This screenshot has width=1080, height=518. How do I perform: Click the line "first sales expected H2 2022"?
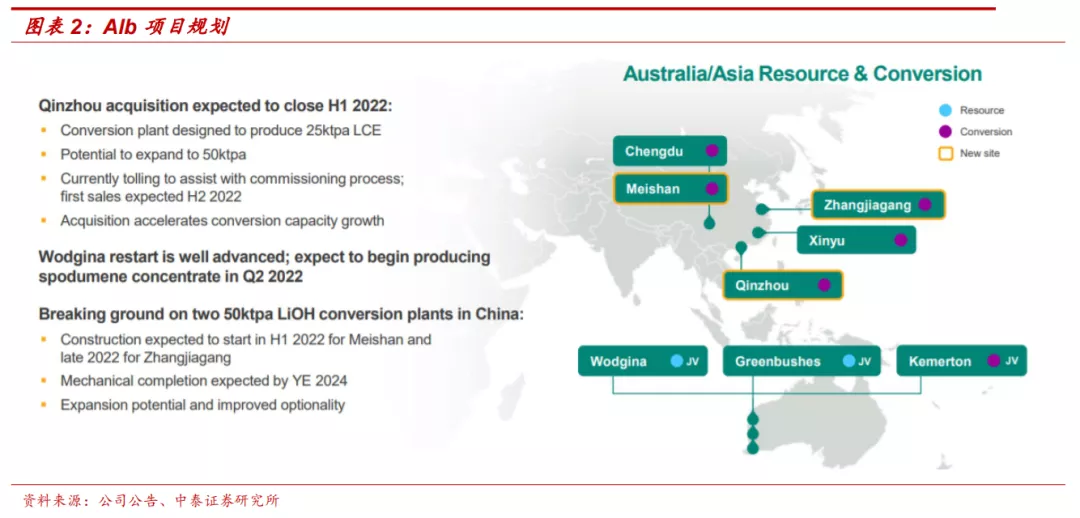point(151,197)
